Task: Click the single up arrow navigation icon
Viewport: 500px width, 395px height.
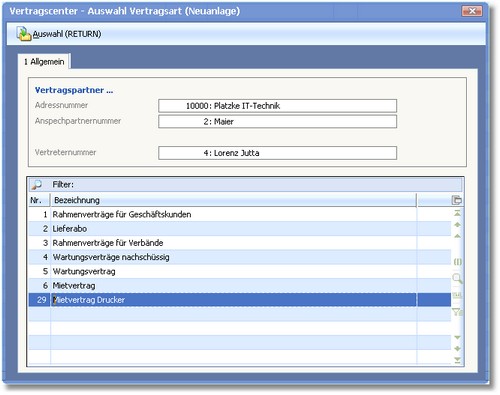Action: [457, 236]
